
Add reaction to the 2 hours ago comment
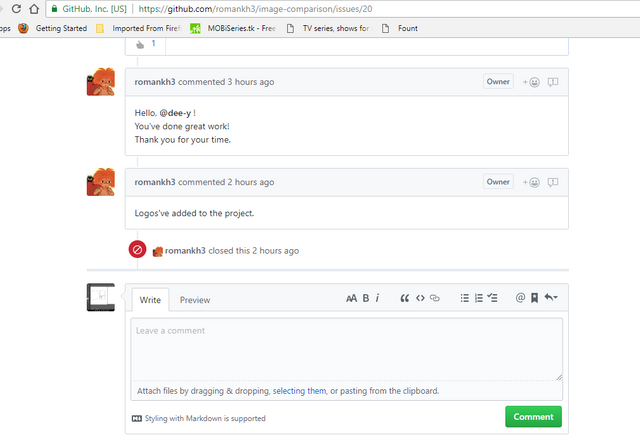(x=531, y=182)
